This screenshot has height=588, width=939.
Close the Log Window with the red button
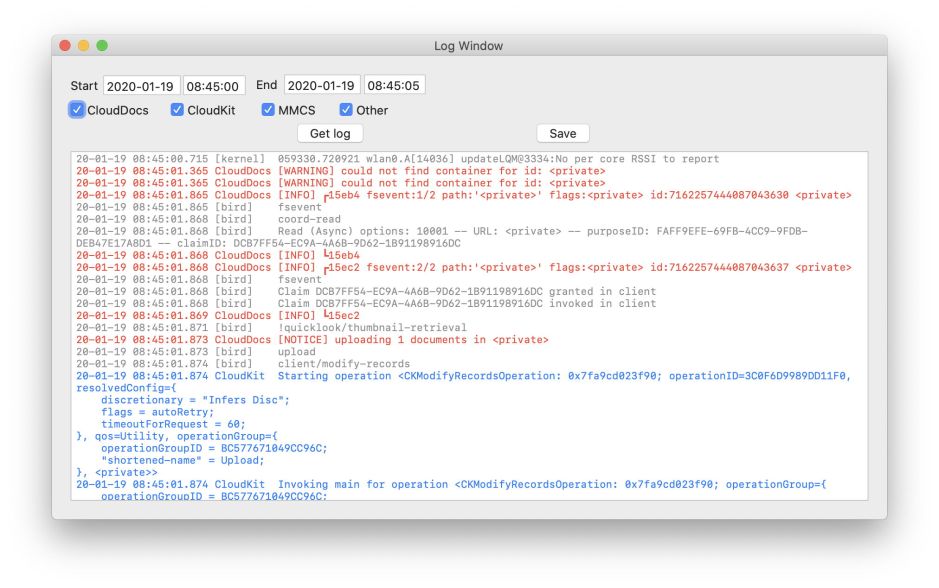click(x=66, y=46)
